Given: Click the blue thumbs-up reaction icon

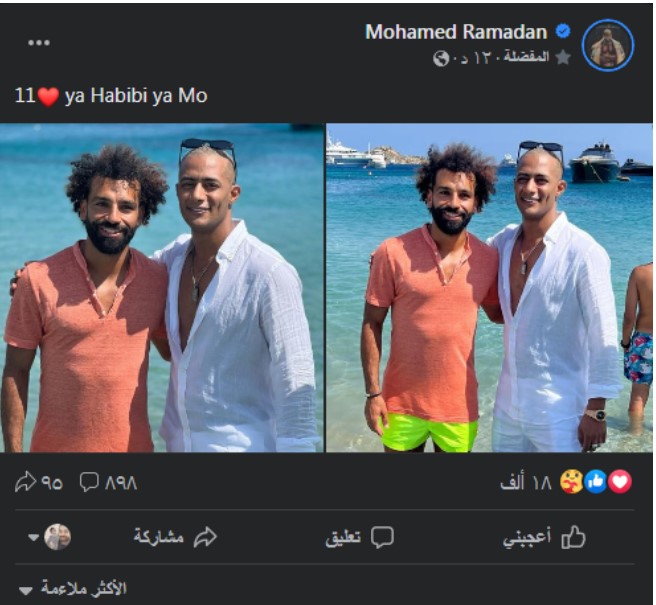Looking at the screenshot, I should click(x=596, y=482).
